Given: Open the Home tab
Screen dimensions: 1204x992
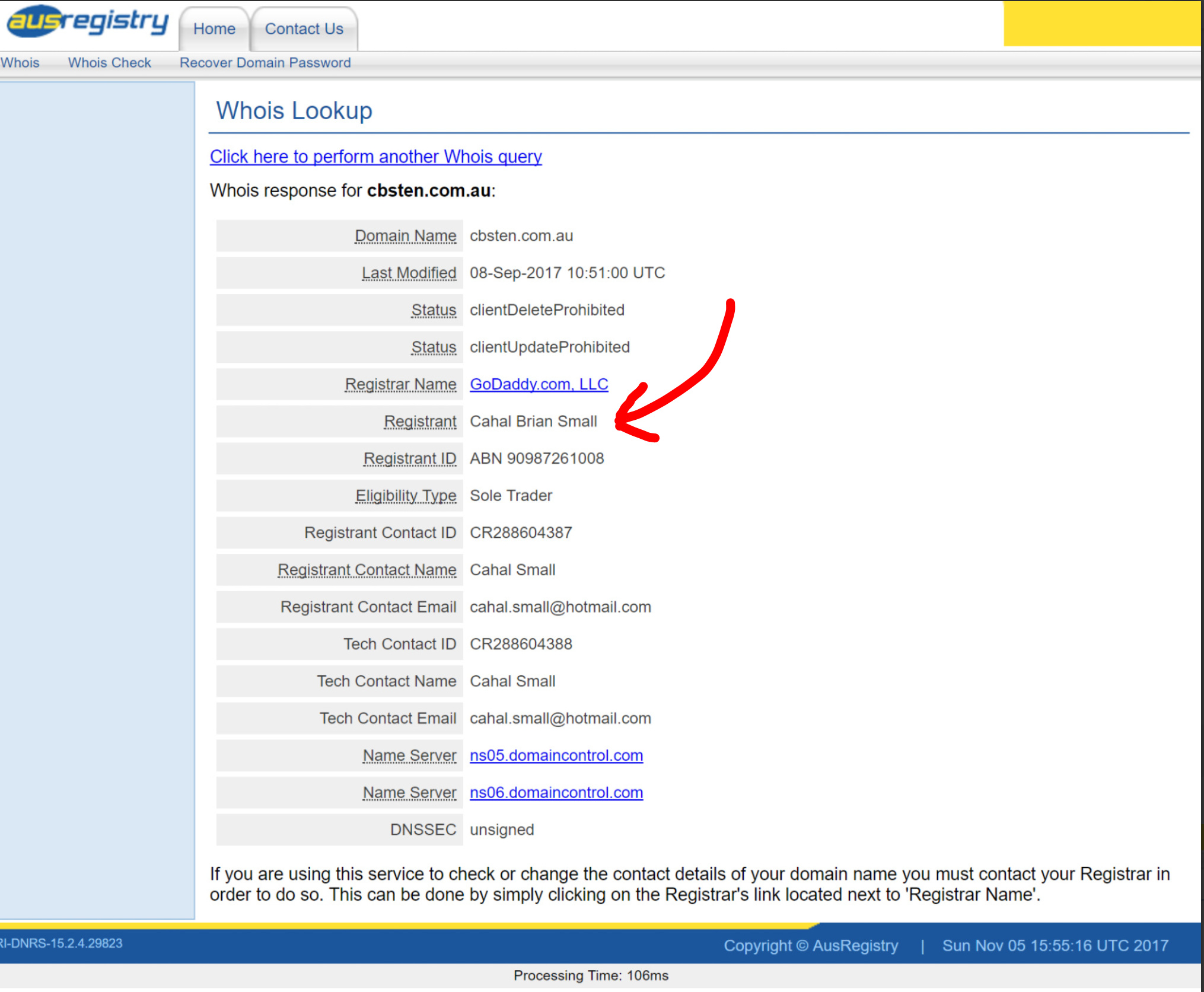Looking at the screenshot, I should [x=214, y=28].
